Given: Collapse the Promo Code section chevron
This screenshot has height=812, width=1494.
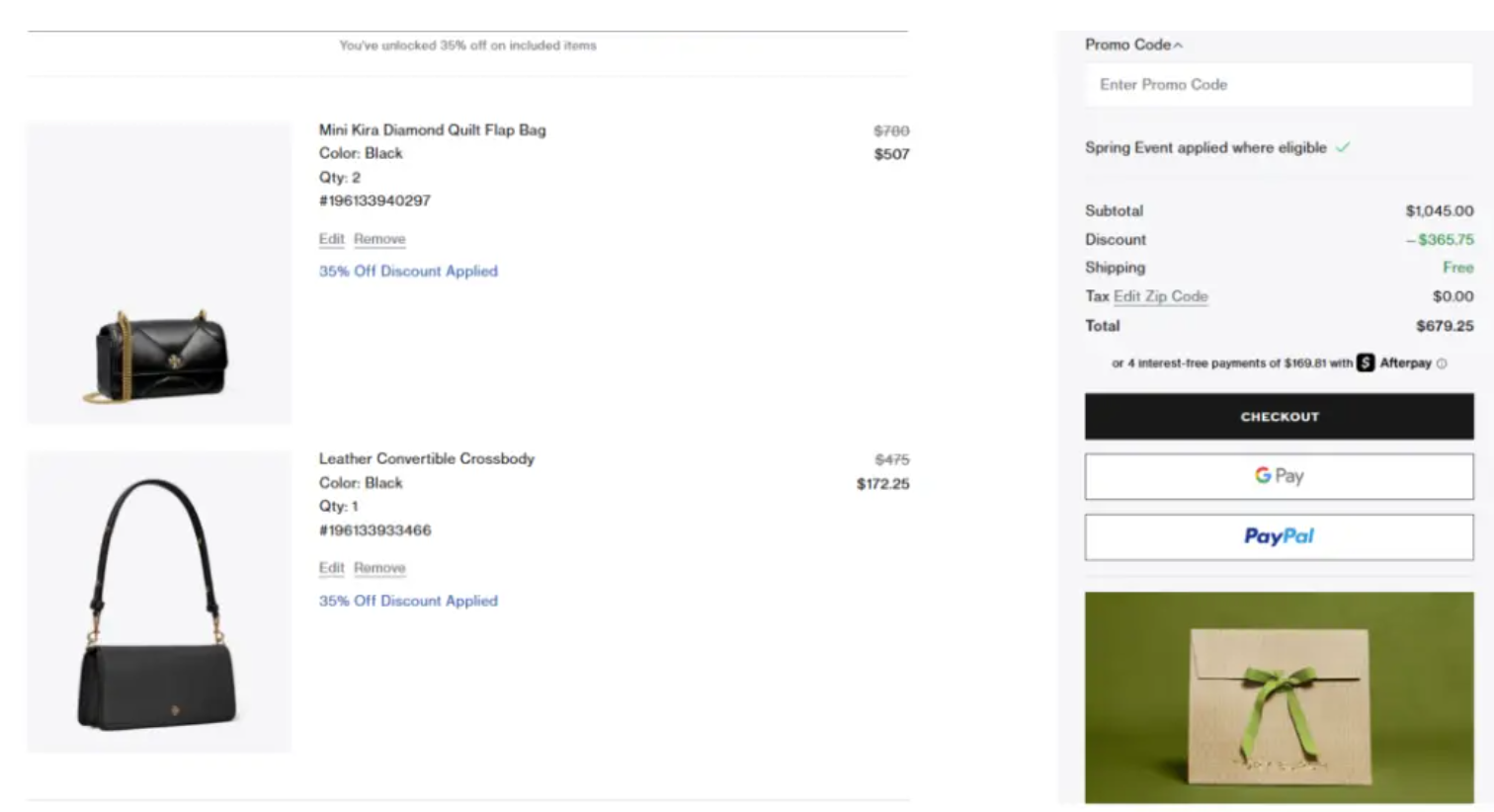Looking at the screenshot, I should coord(1178,45).
